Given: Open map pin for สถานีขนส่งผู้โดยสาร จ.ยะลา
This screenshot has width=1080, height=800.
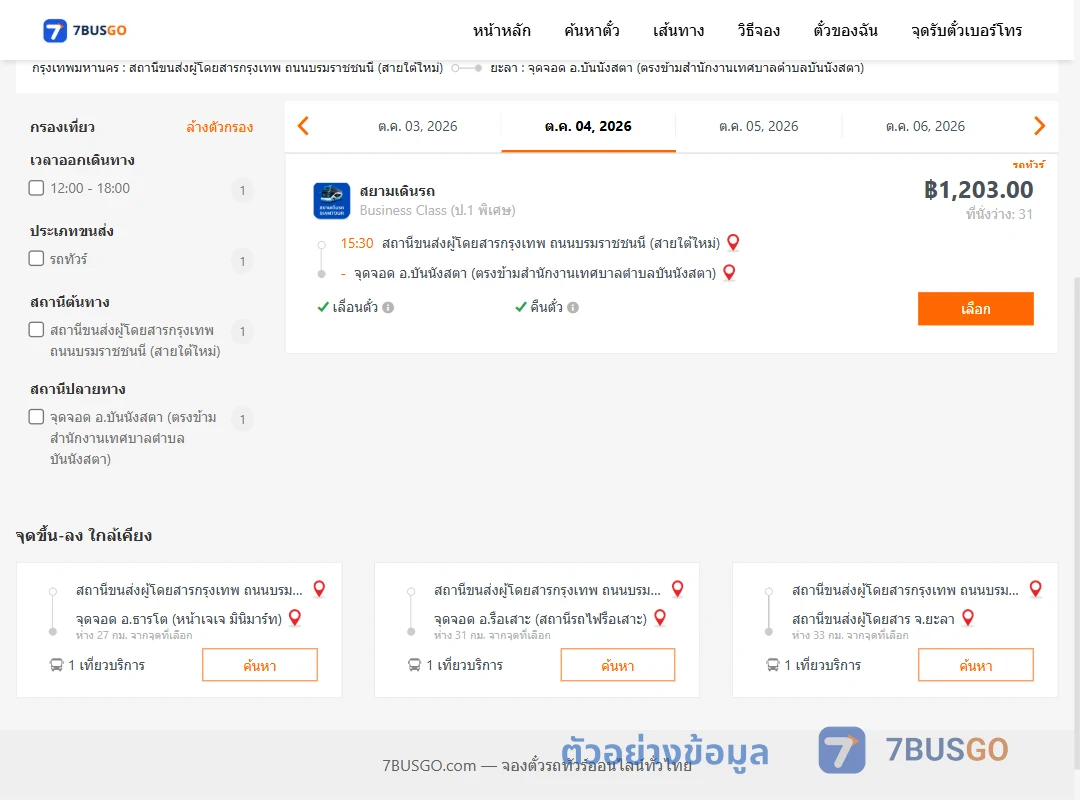Looking at the screenshot, I should point(968,618).
